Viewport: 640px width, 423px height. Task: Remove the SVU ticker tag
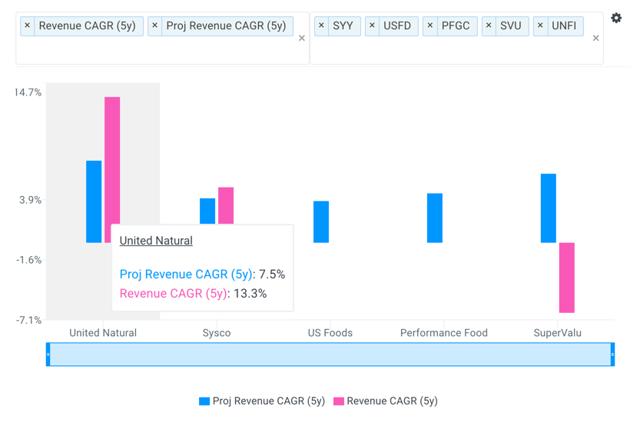point(489,26)
